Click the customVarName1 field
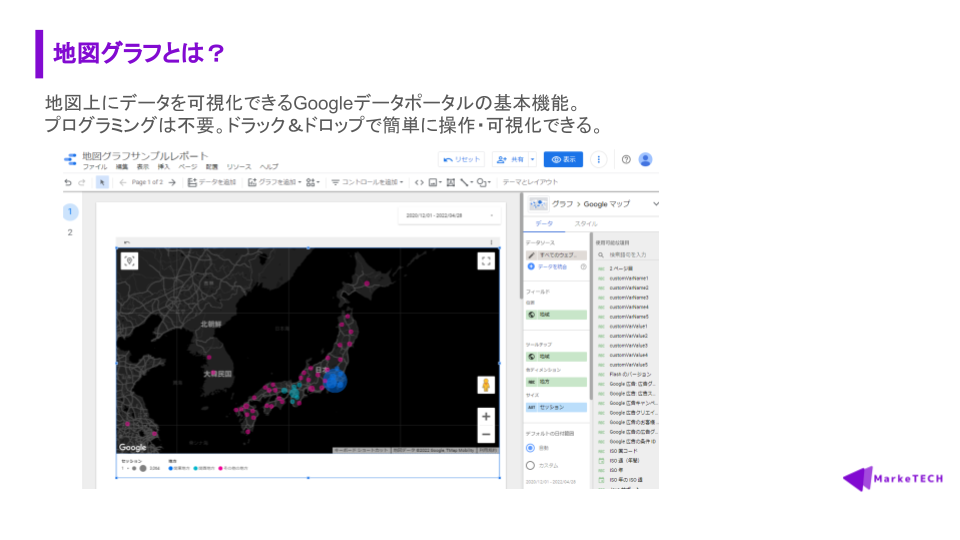Image resolution: width=960 pixels, height=540 pixels. (x=627, y=278)
